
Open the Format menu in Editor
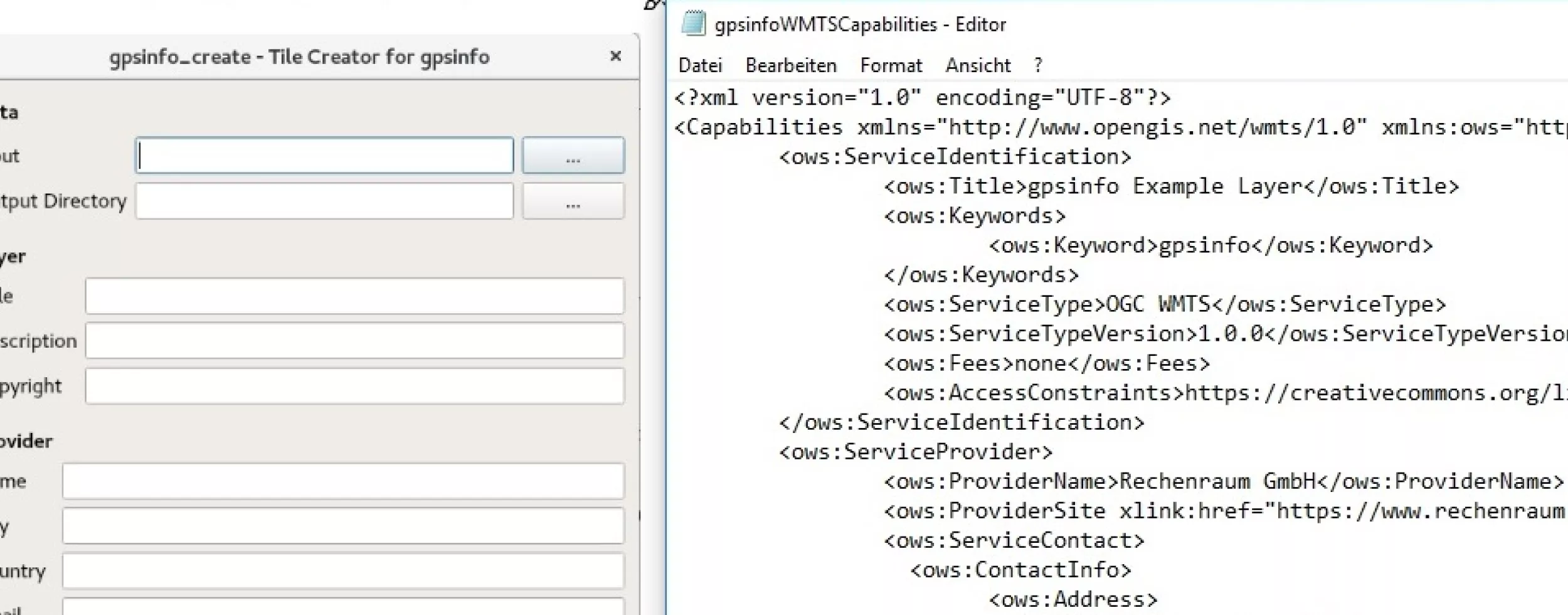891,65
